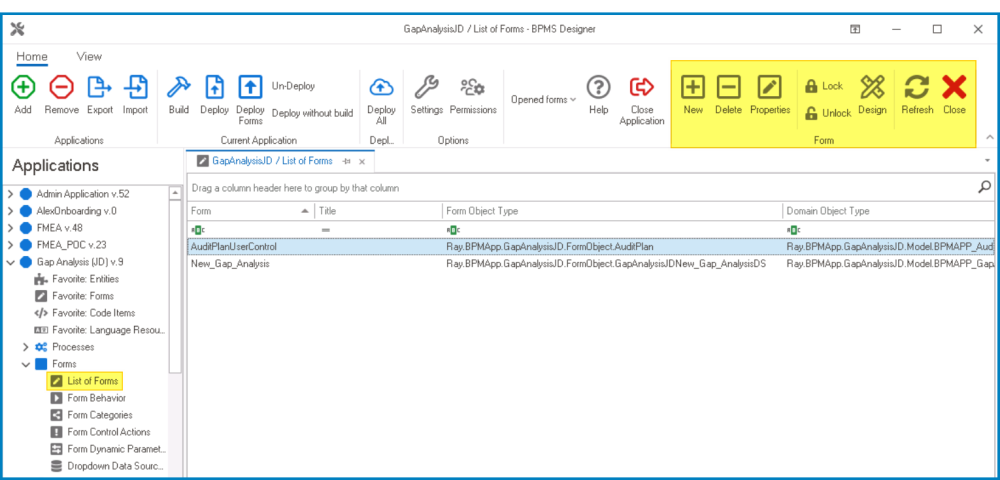Click the Form column filter cell

tap(251, 229)
